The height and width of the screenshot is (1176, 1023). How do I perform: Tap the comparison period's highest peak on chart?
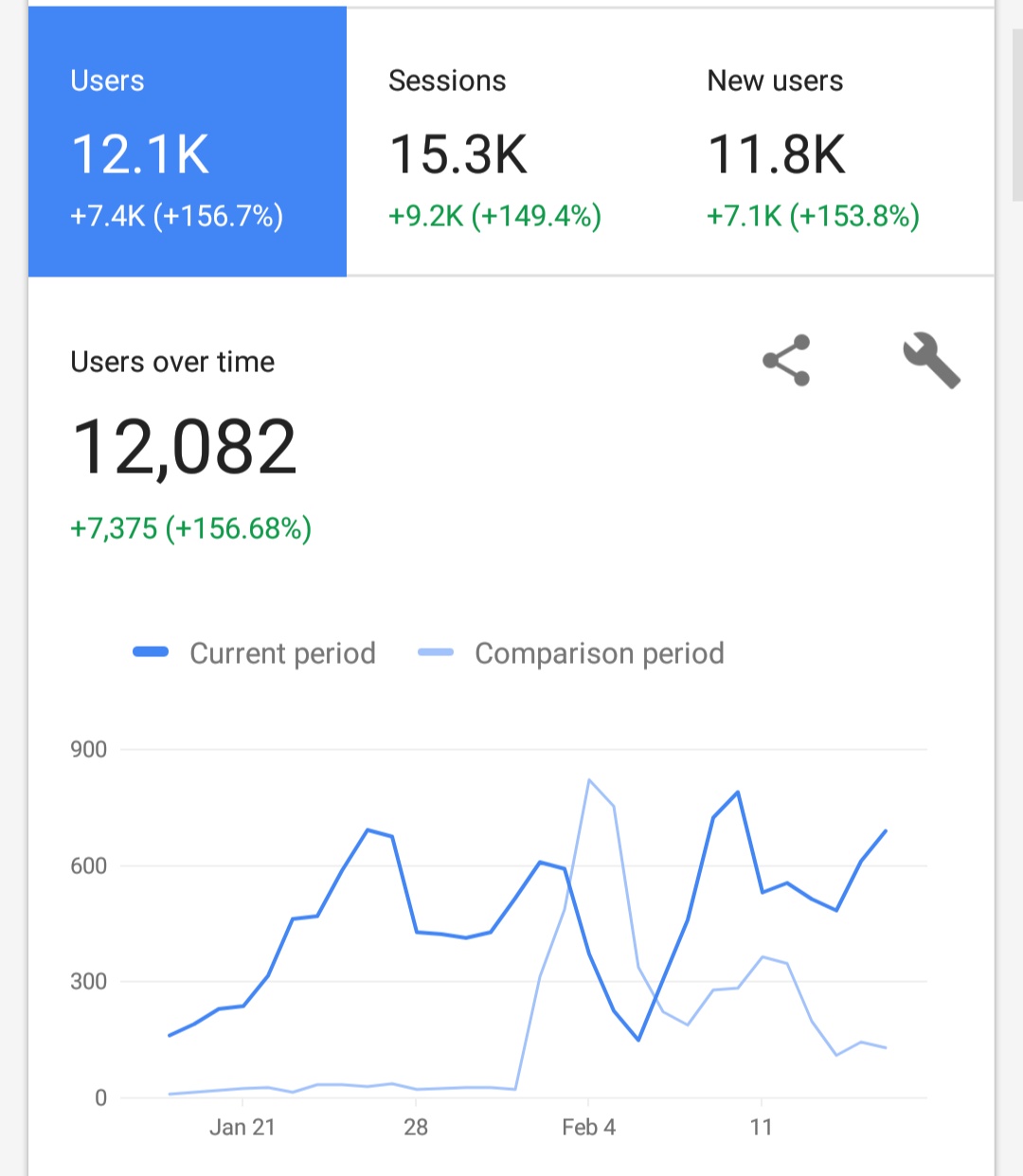[589, 780]
